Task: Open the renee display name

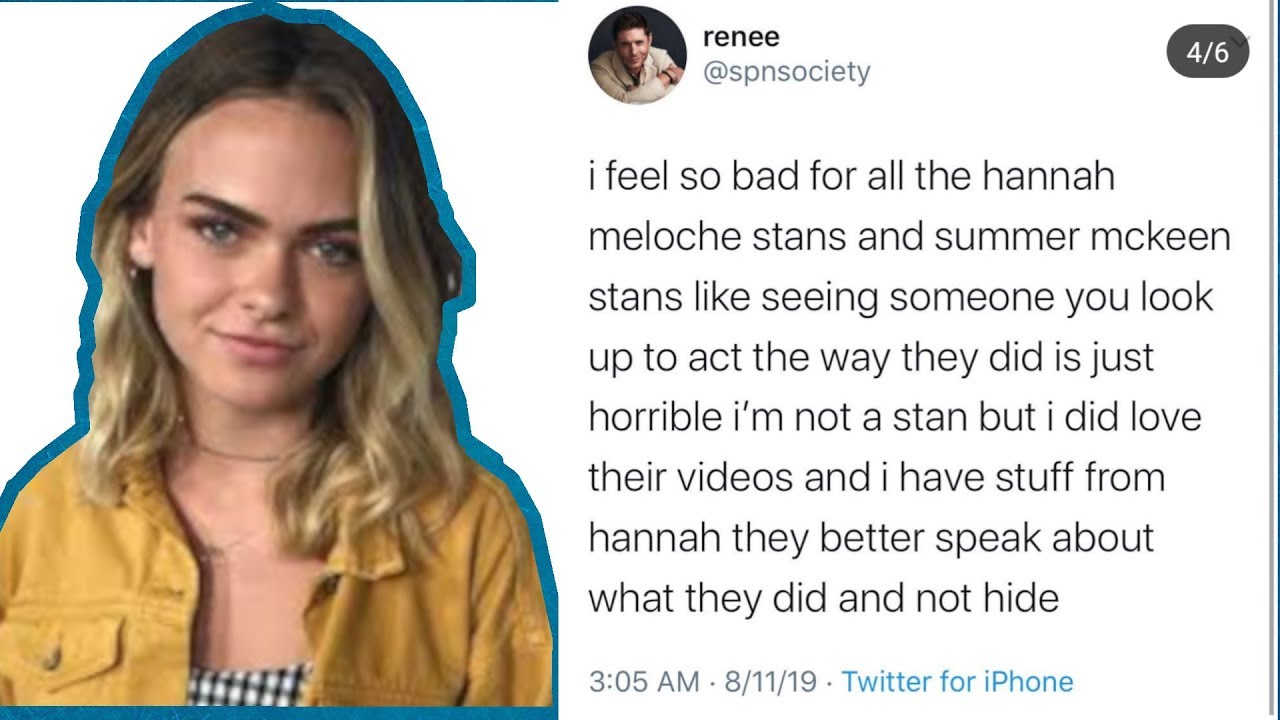Action: (741, 37)
